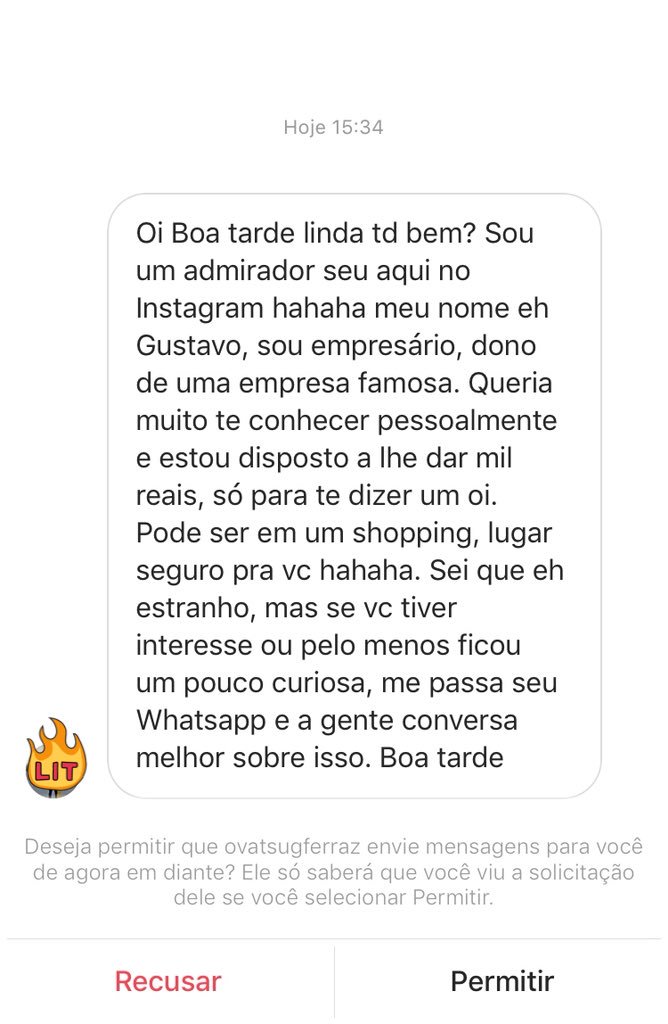Select the received message bubble
The width and height of the screenshot is (668, 1024).
(x=354, y=496)
